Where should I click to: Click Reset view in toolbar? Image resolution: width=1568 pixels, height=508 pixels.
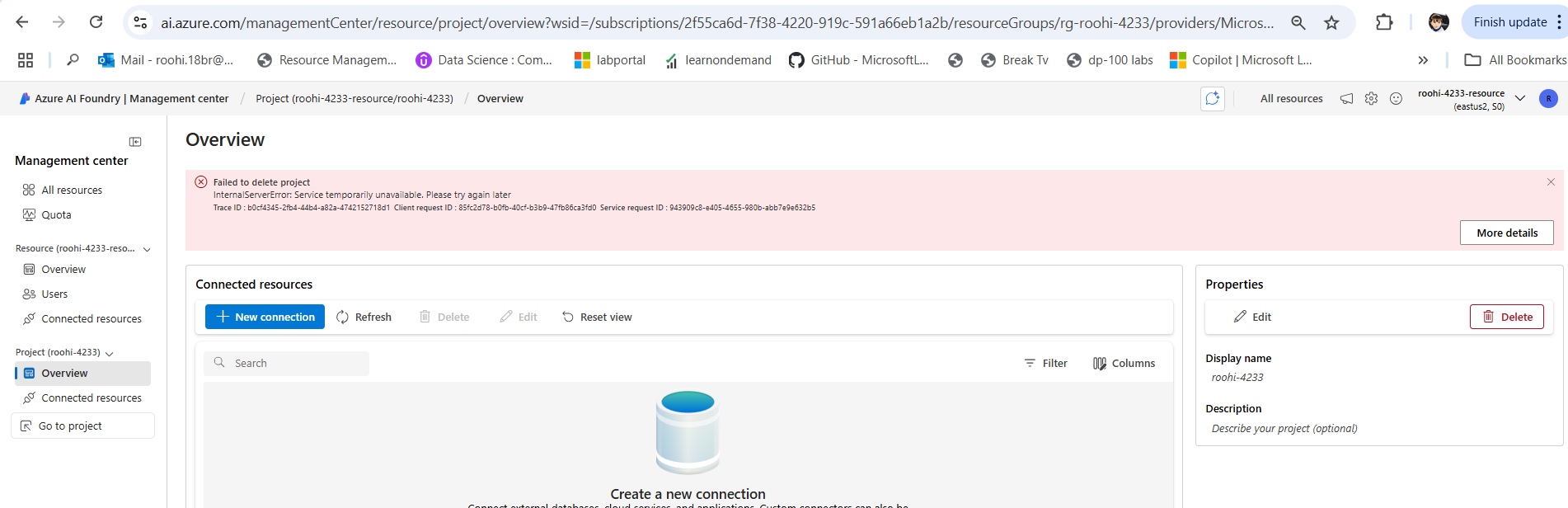[597, 317]
